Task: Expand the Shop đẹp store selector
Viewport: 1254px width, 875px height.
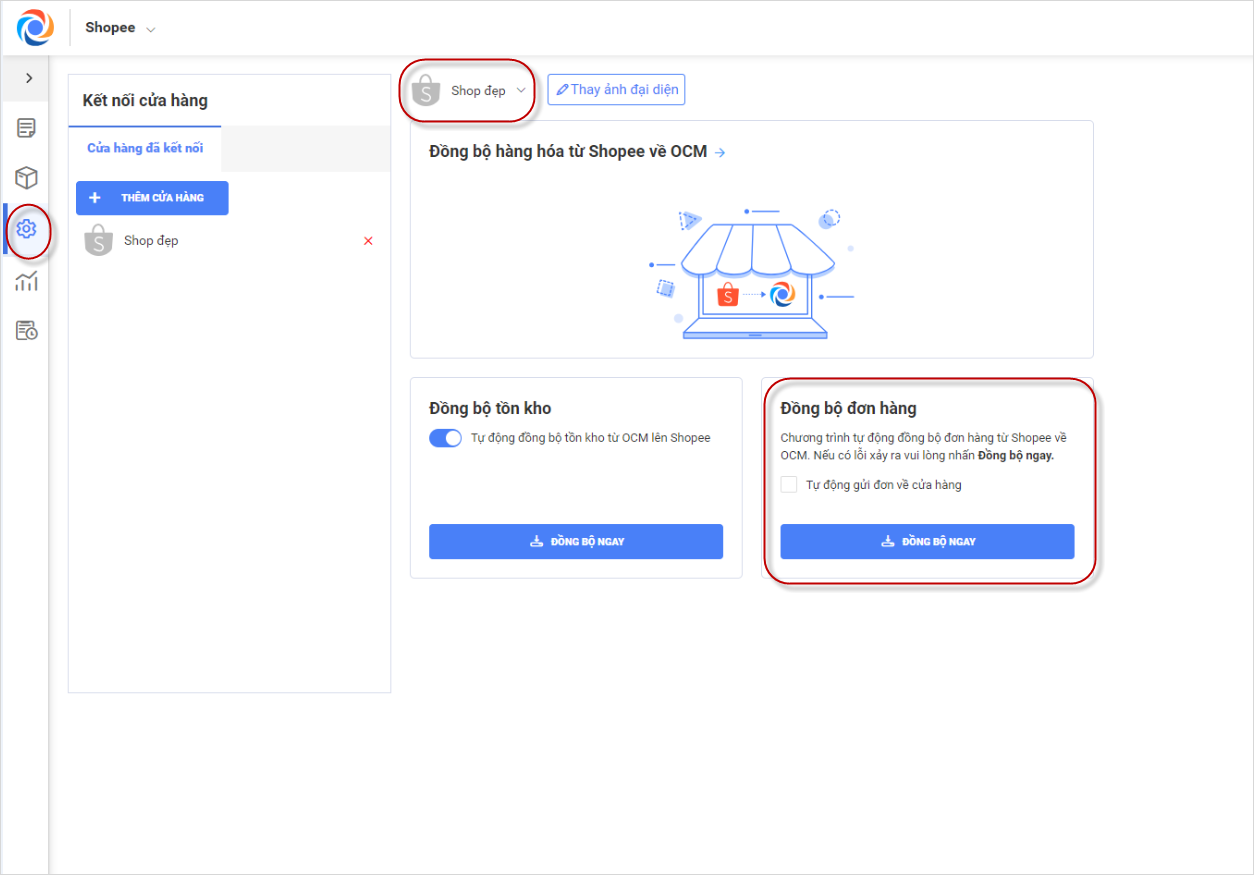Action: pos(470,91)
